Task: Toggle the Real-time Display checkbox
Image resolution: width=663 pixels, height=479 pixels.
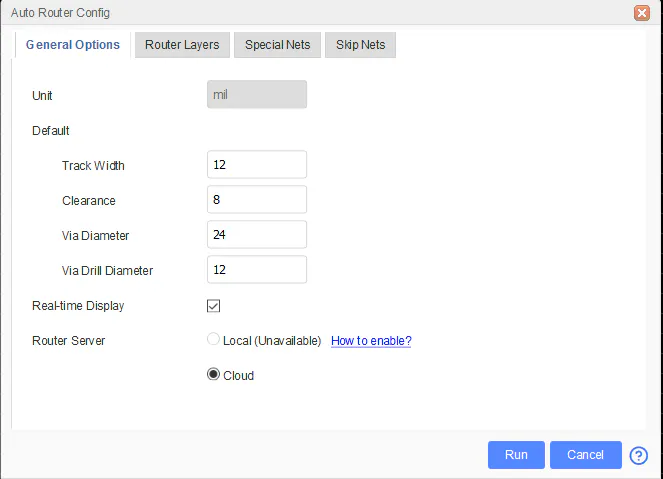Action: [x=213, y=306]
